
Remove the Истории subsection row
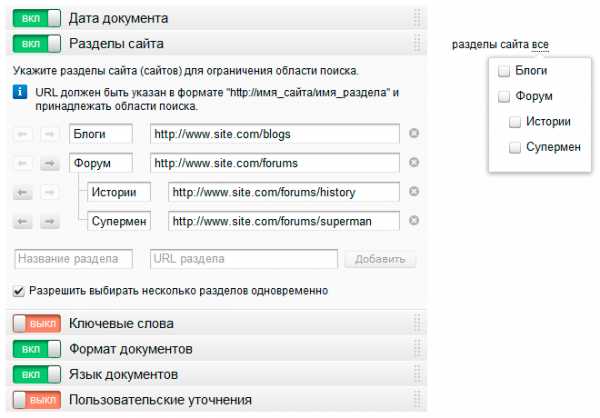(414, 191)
